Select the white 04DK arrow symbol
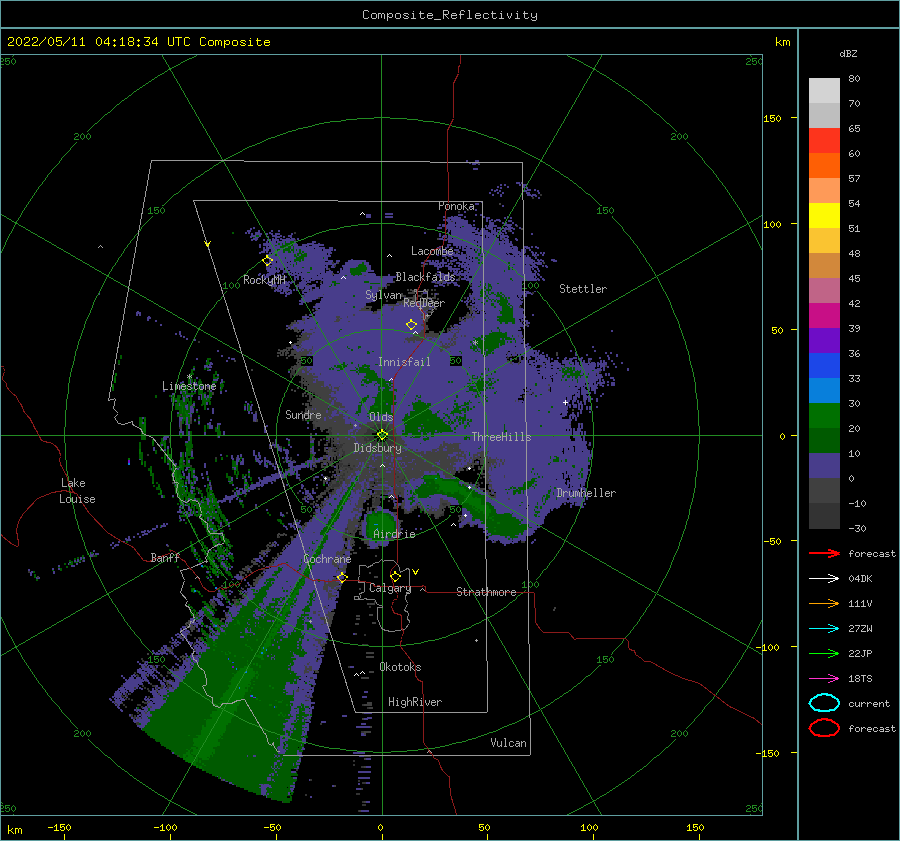The image size is (900, 841). coord(824,579)
